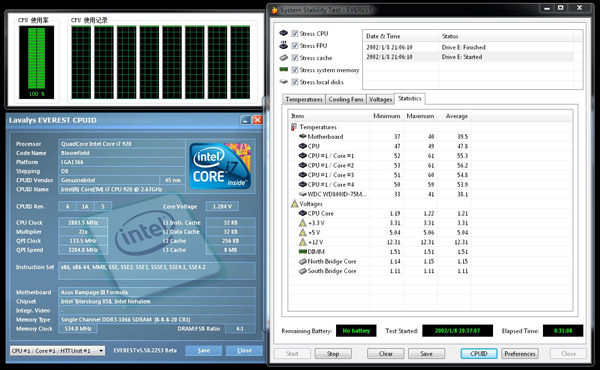Switch to the Temperatures tab
Screen dimensions: 600x370
[x=304, y=99]
